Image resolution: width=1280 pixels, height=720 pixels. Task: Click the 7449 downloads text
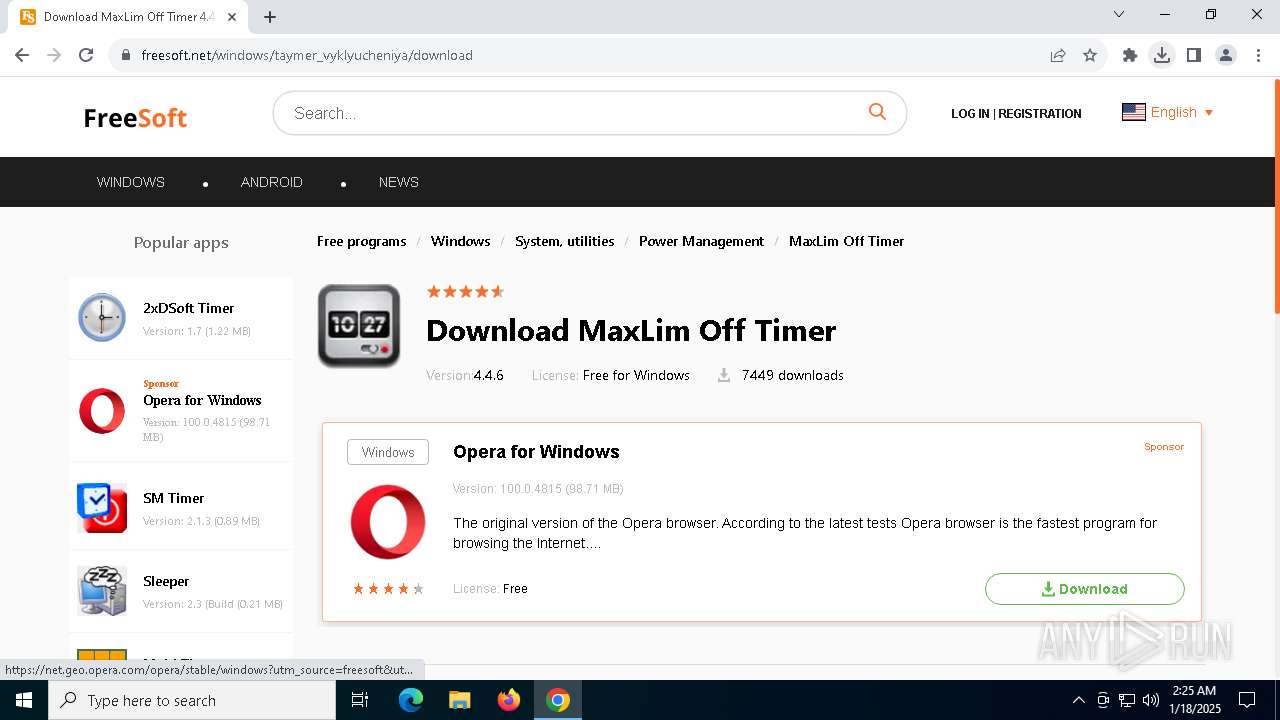(793, 375)
